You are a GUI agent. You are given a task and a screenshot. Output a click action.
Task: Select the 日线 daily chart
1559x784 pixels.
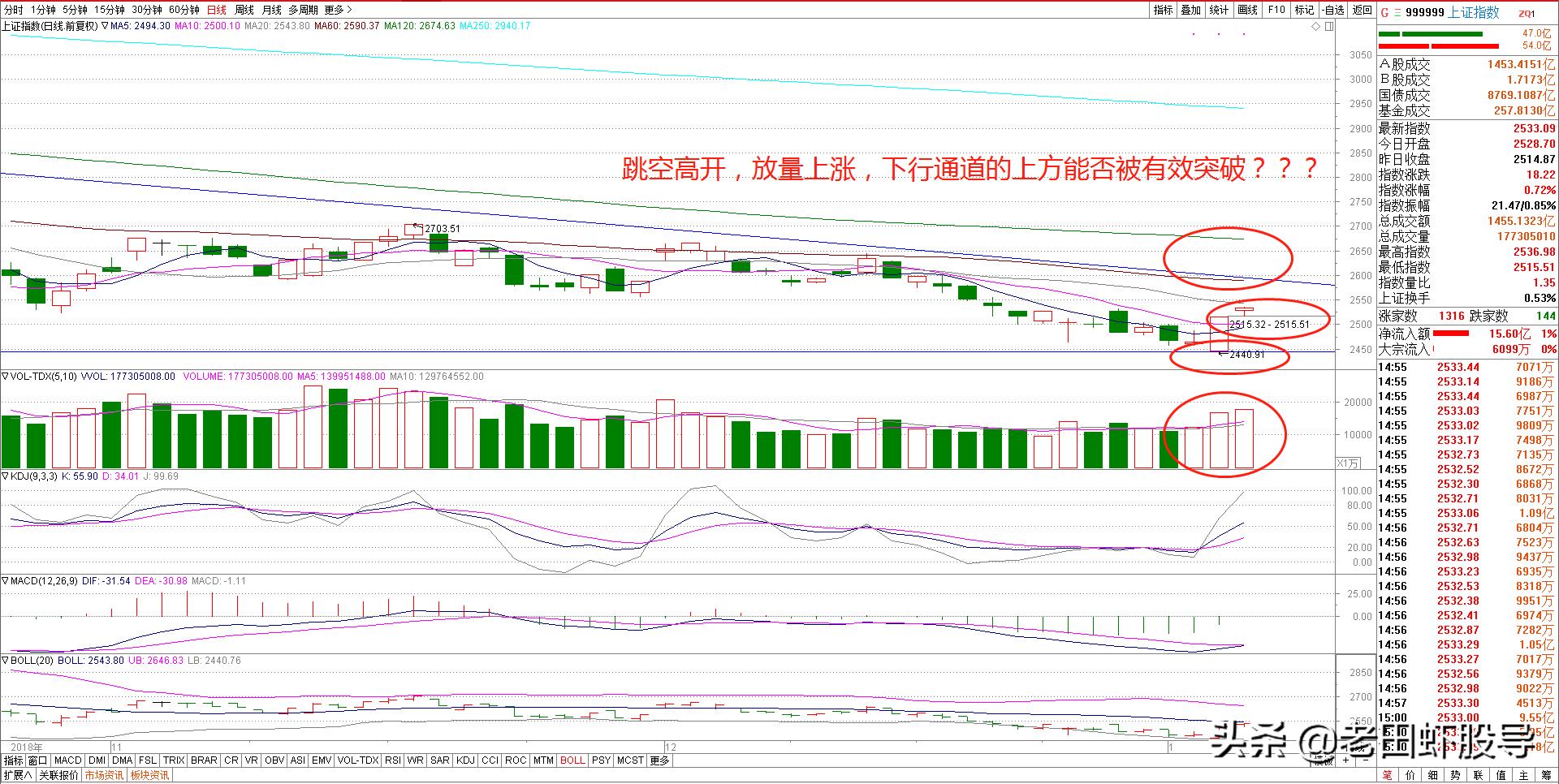(x=217, y=10)
